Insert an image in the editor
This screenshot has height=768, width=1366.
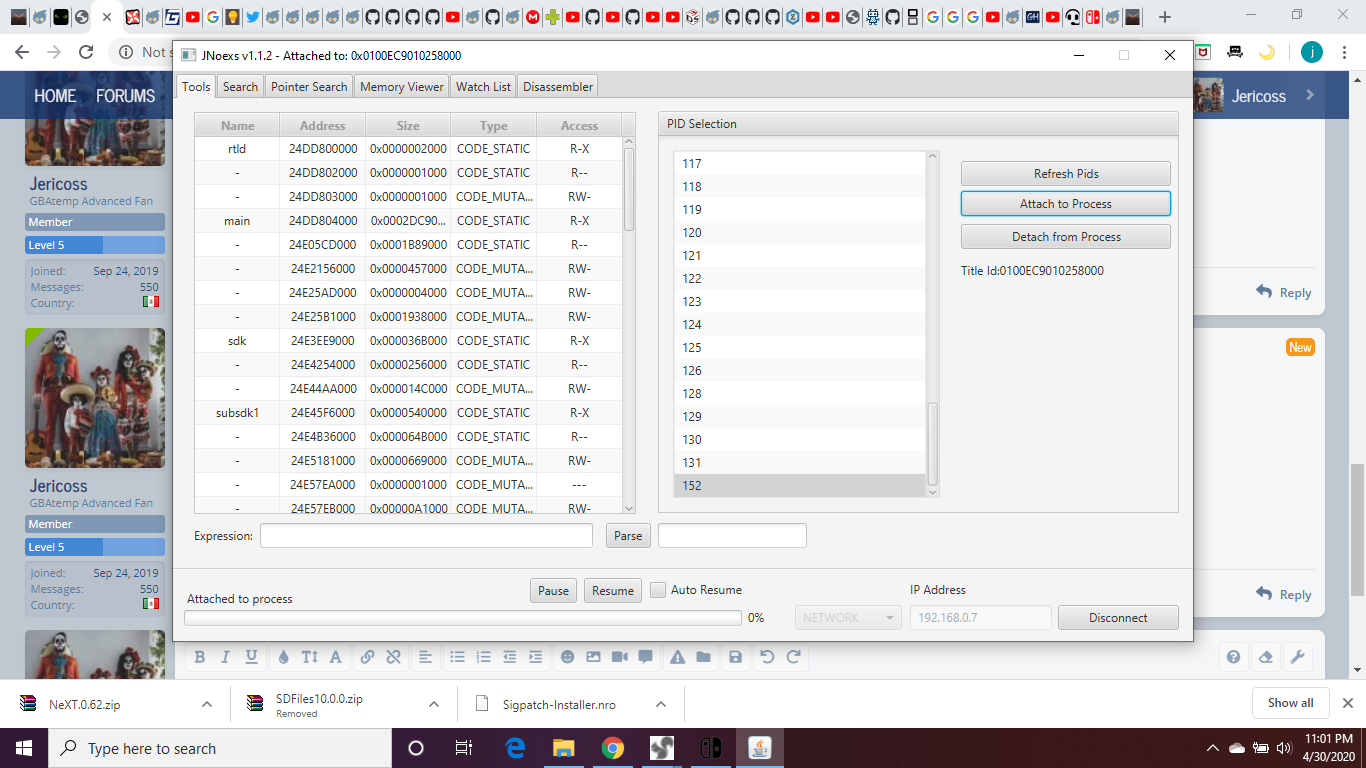593,657
